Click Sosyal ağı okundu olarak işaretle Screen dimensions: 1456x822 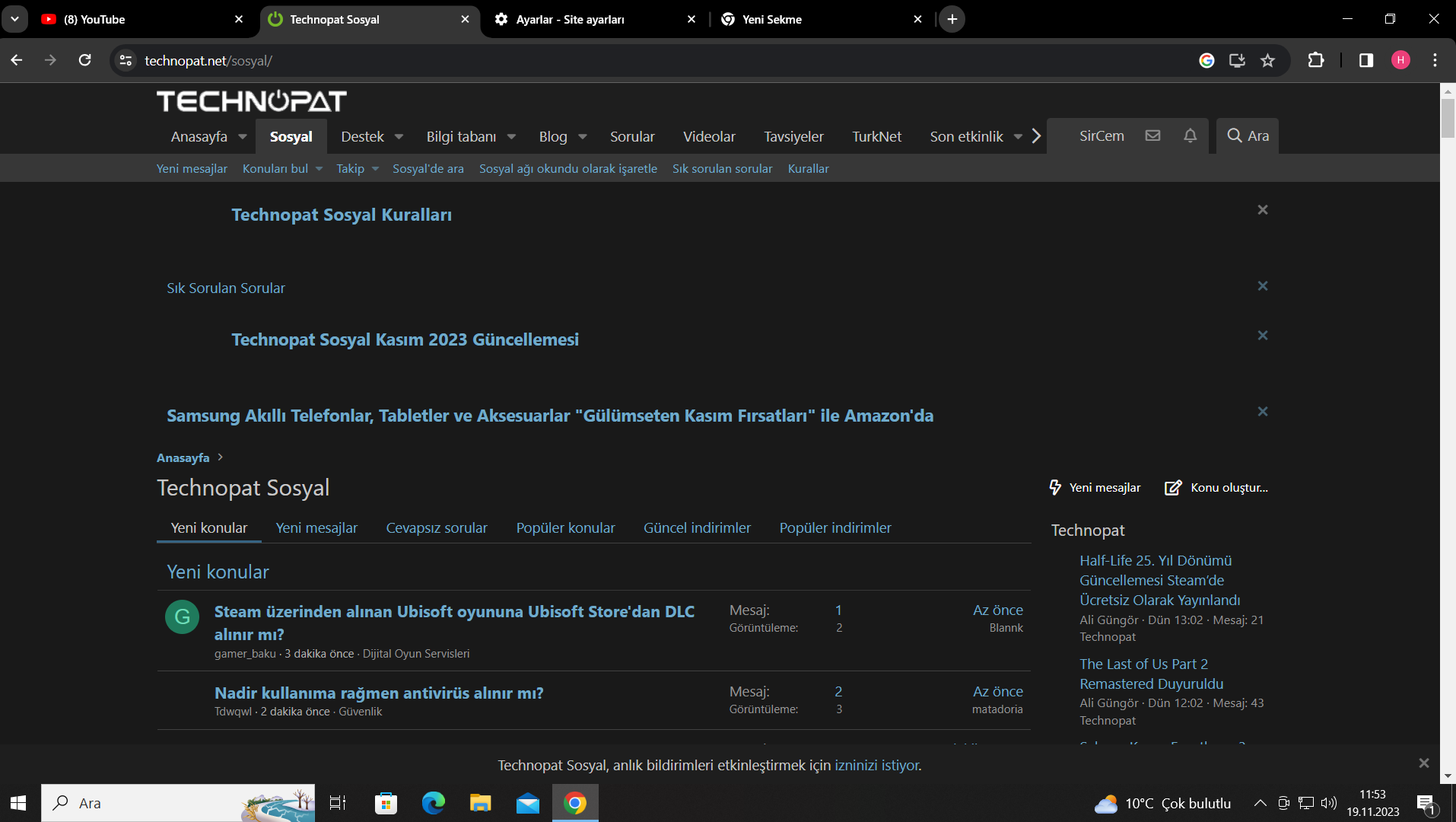[568, 168]
